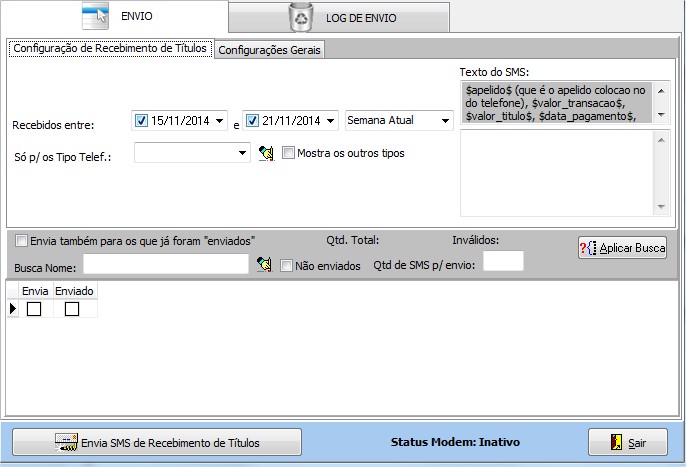Open the Semana Atual period dropdown

coord(445,120)
